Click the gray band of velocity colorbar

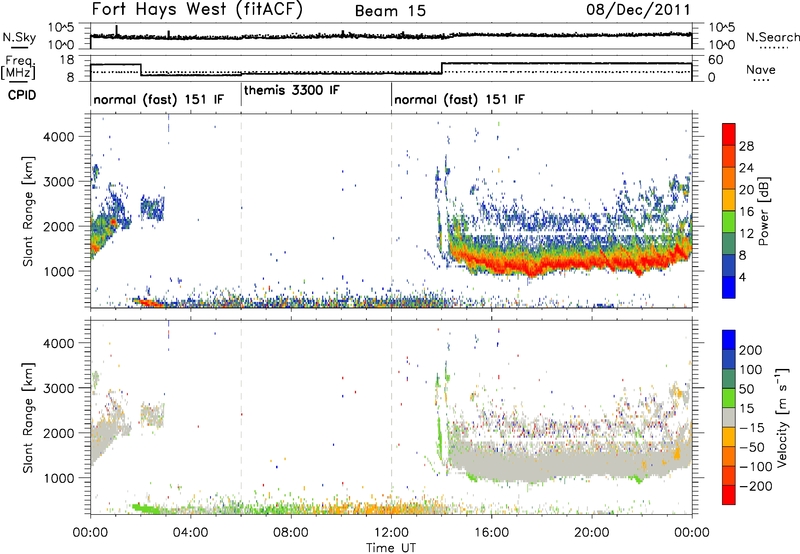(x=729, y=417)
